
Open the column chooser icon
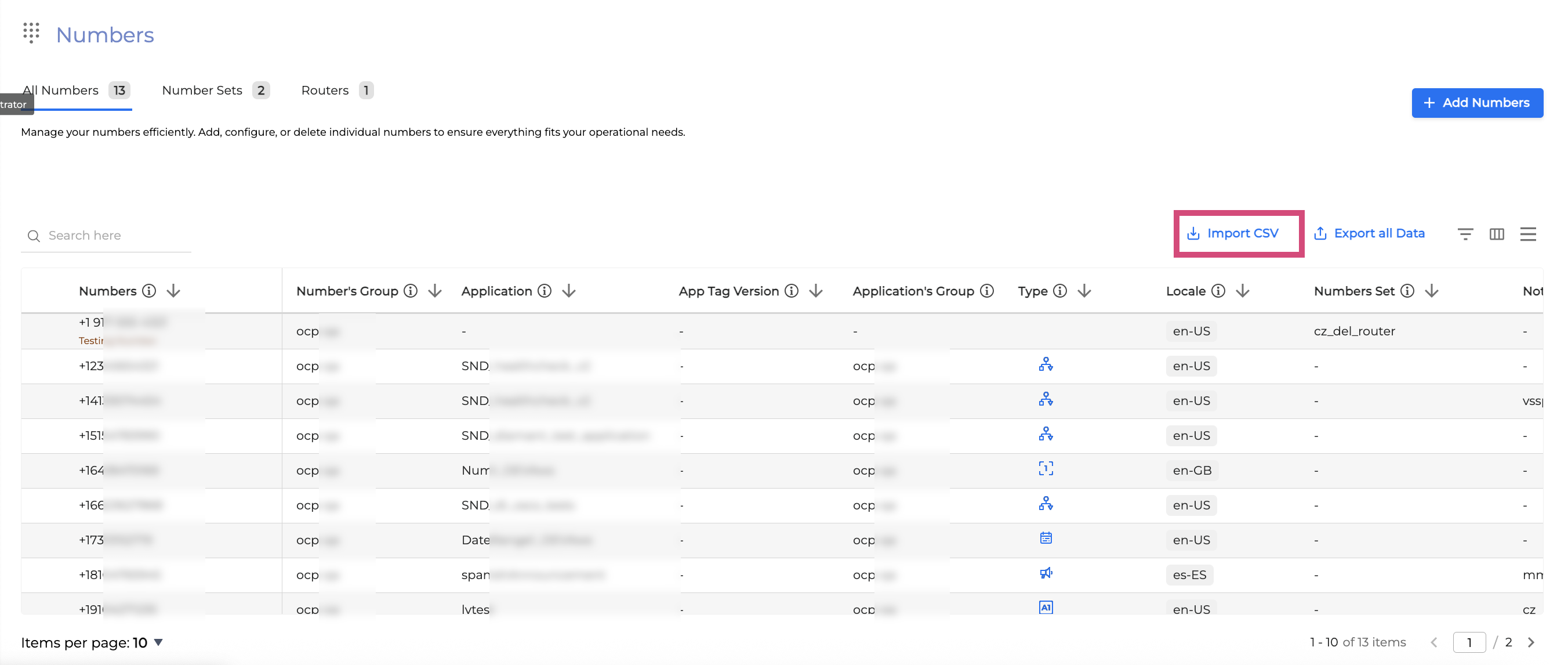pos(1496,234)
